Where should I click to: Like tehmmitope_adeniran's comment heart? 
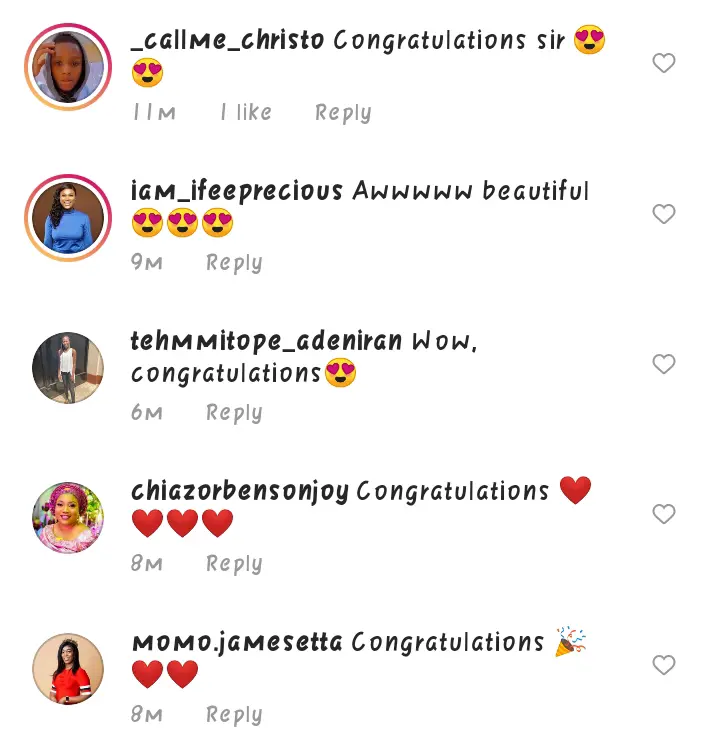664,364
